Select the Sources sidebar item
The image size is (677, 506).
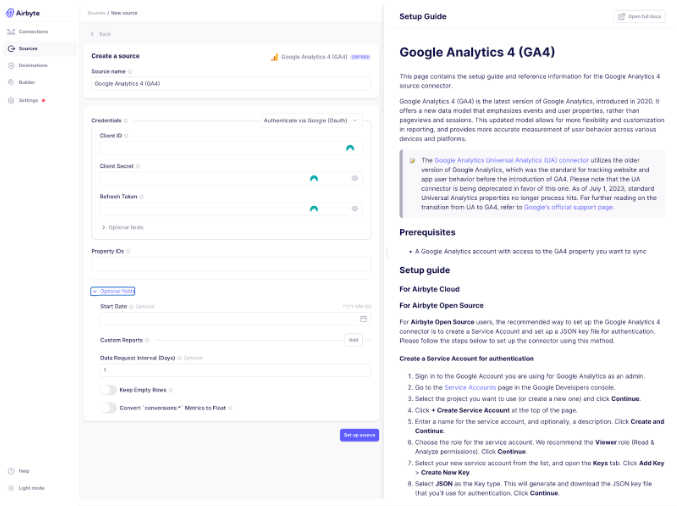click(27, 48)
